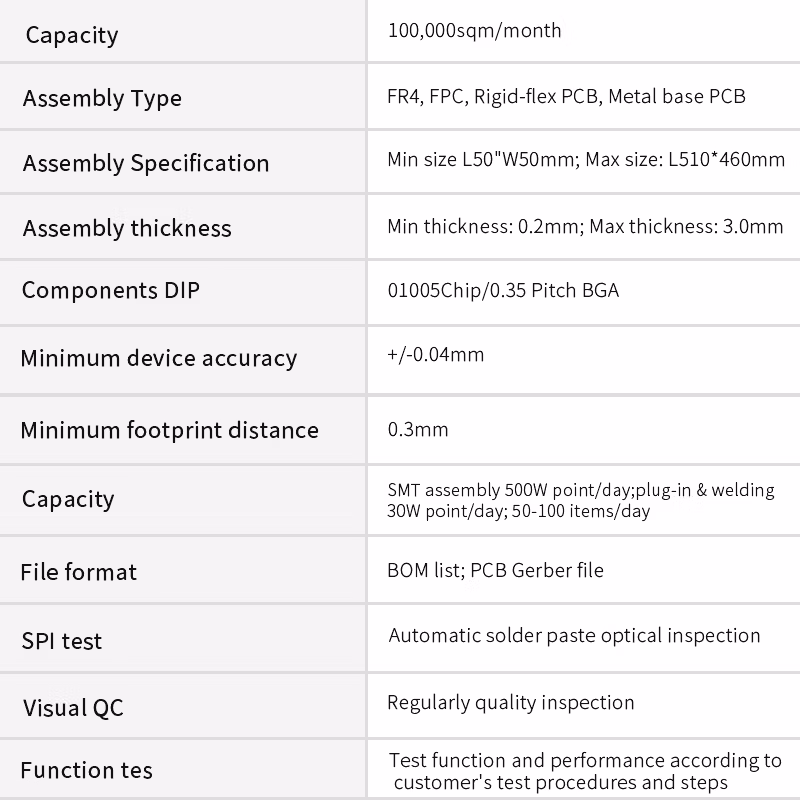Click the Assembly Specification label

[146, 163]
